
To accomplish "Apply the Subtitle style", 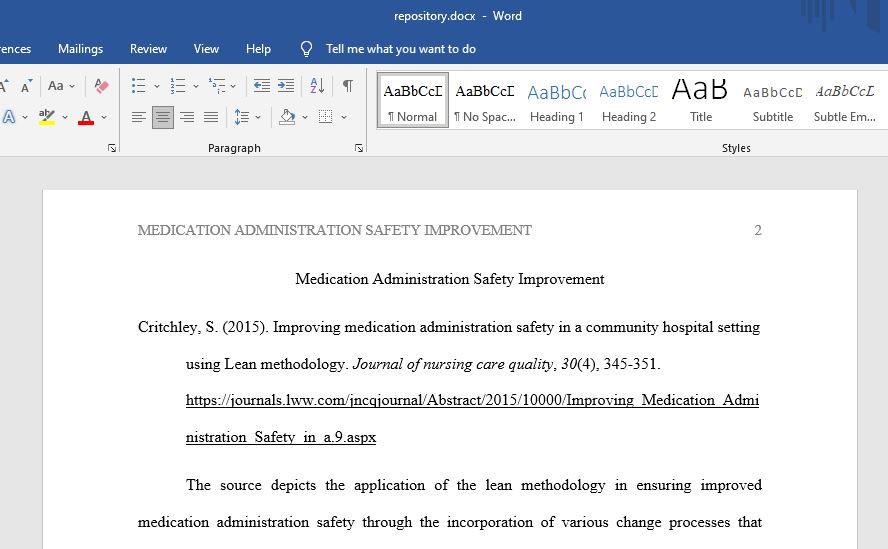I will pyautogui.click(x=772, y=100).
